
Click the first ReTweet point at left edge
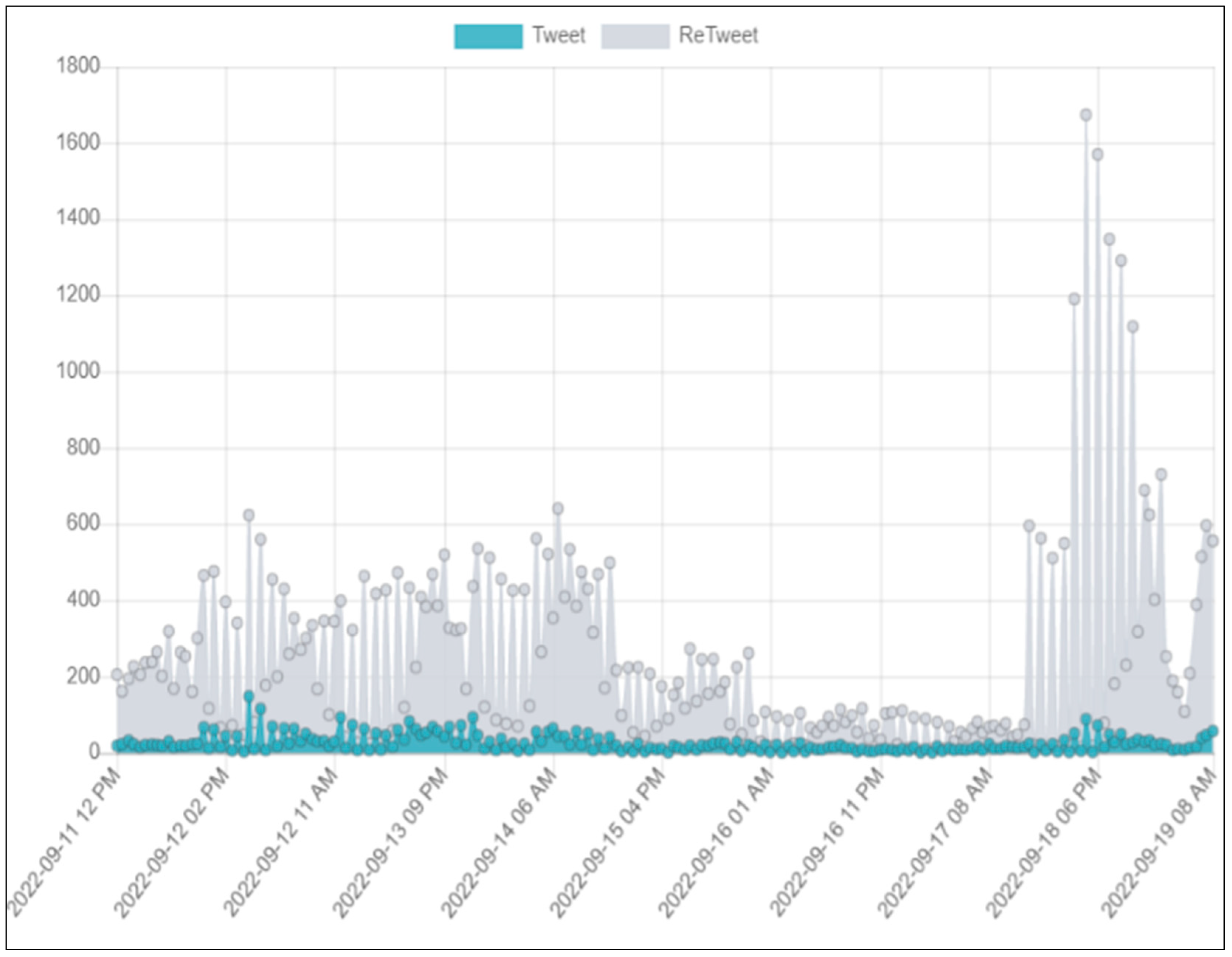coord(117,674)
